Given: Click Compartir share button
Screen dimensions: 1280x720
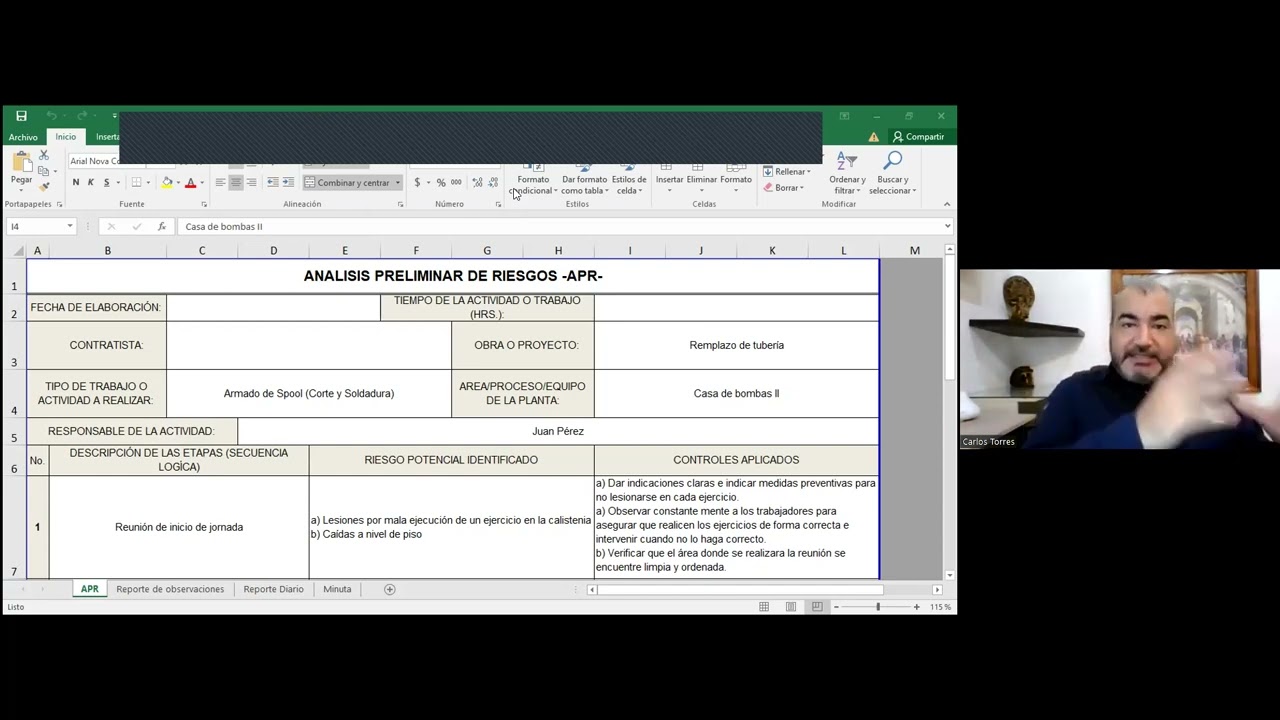Looking at the screenshot, I should pos(918,137).
